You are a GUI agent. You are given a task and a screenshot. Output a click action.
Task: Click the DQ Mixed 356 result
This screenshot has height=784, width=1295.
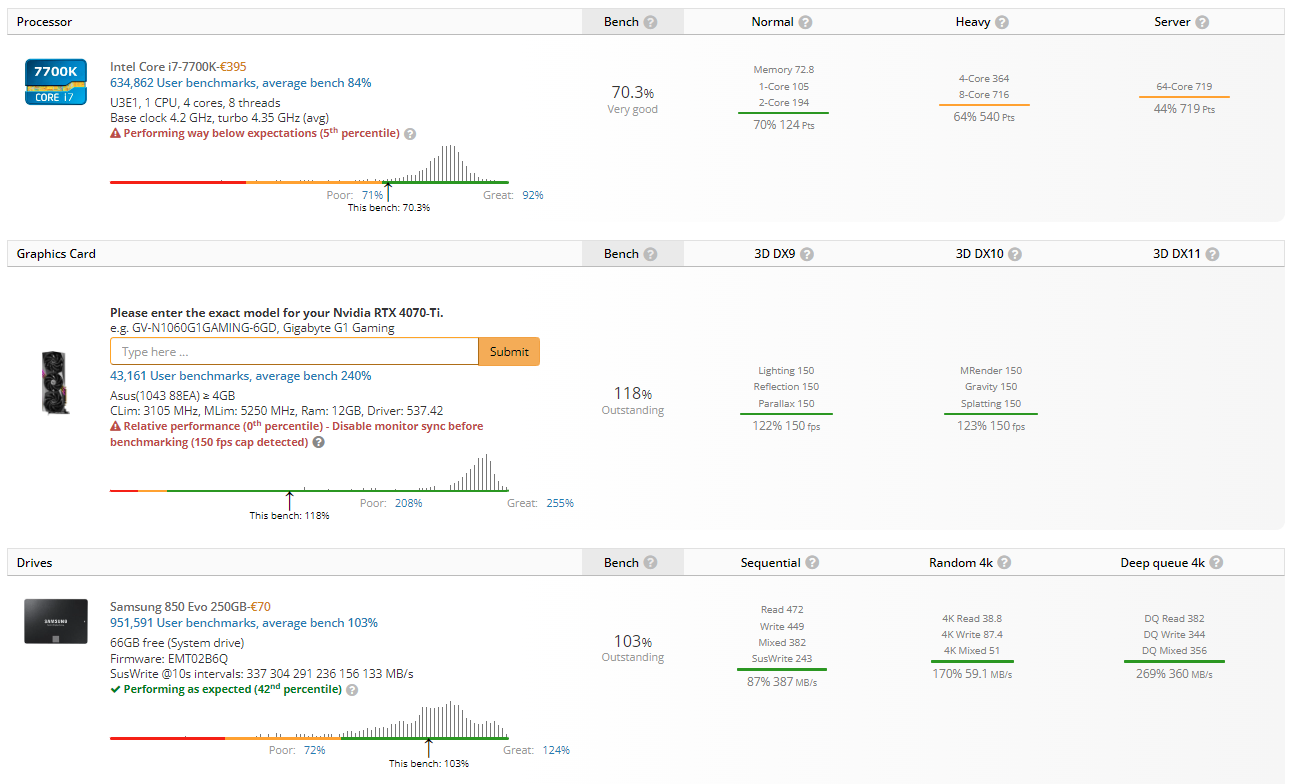coord(1174,651)
